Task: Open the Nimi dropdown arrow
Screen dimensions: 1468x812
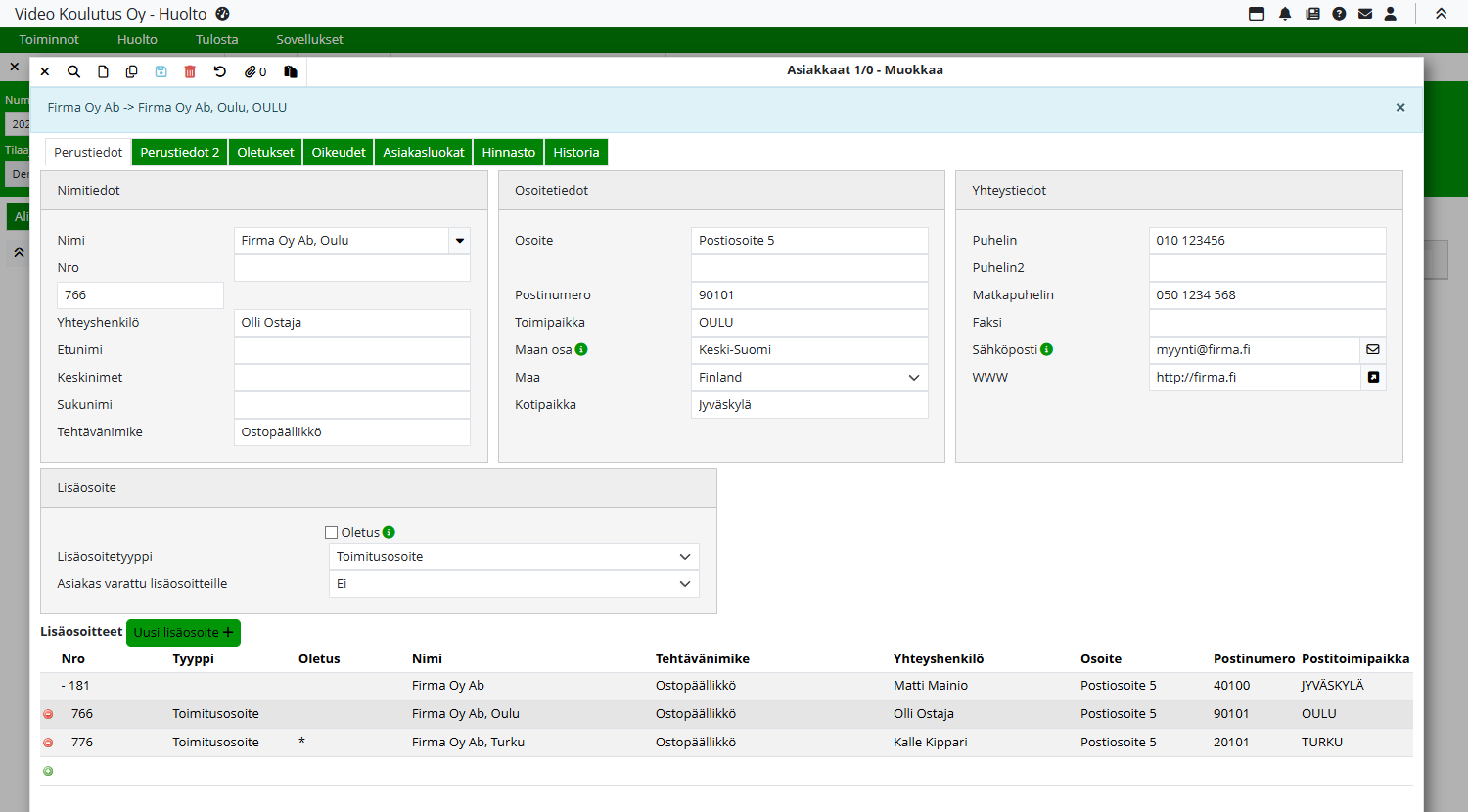Action: click(x=459, y=241)
